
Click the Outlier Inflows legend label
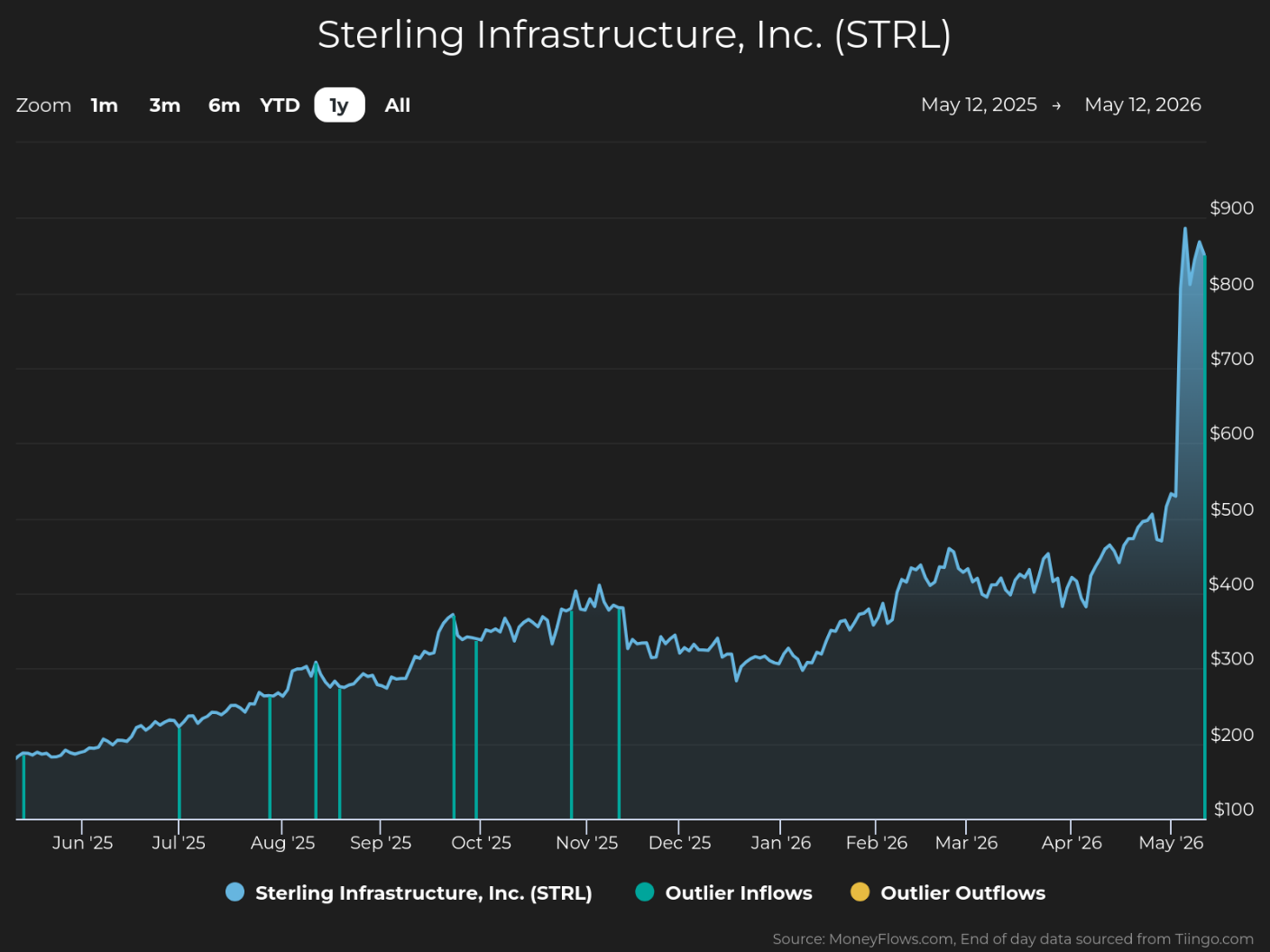739,893
